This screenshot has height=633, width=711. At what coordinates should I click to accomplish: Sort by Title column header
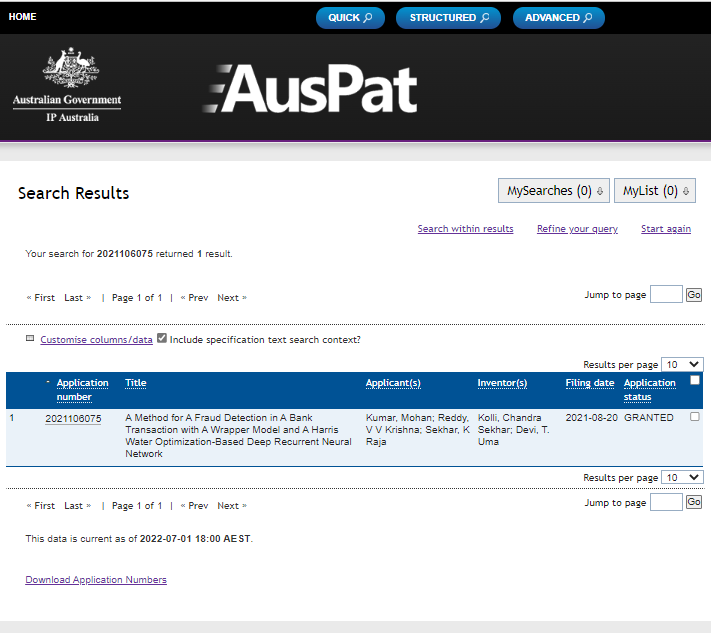[136, 383]
